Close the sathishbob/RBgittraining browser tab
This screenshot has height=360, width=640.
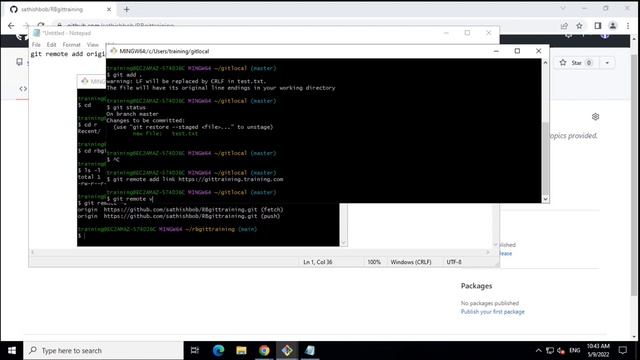pos(109,9)
